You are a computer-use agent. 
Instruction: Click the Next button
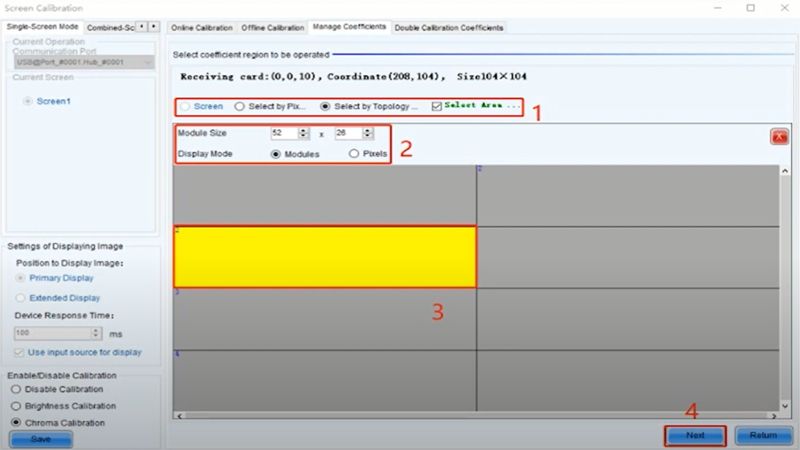[695, 436]
